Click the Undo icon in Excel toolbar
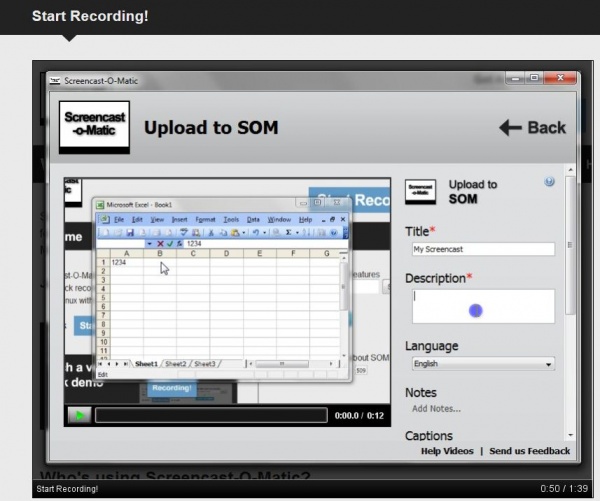This screenshot has width=600, height=501. tap(256, 232)
